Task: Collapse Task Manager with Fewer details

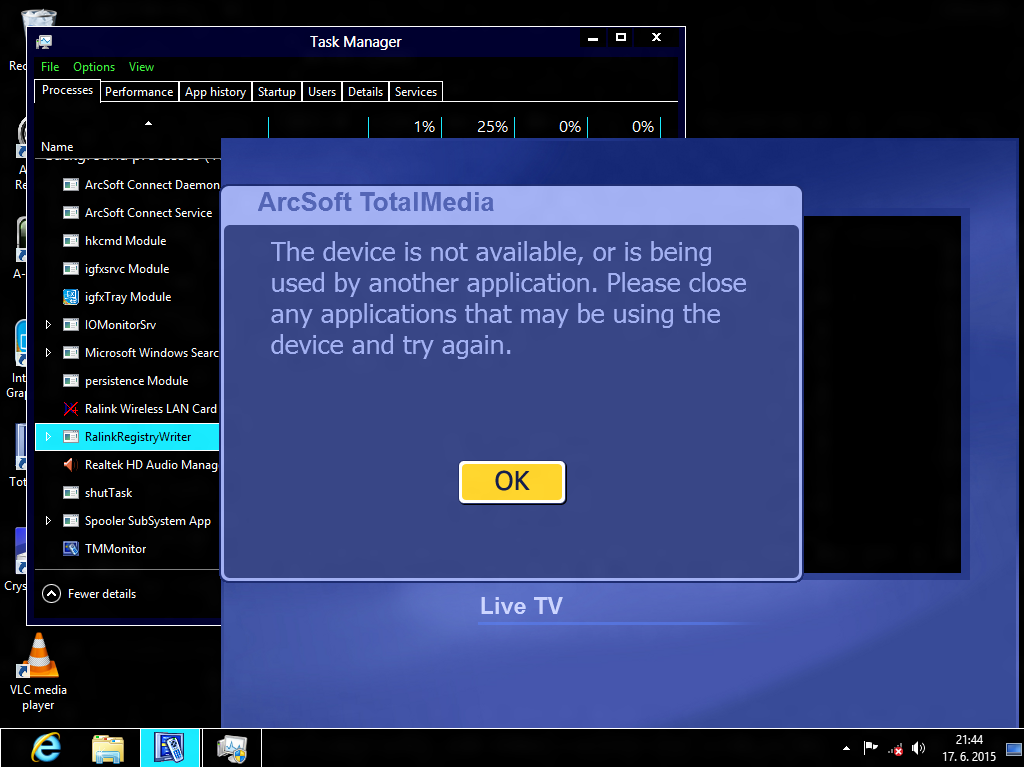Action: [x=89, y=594]
